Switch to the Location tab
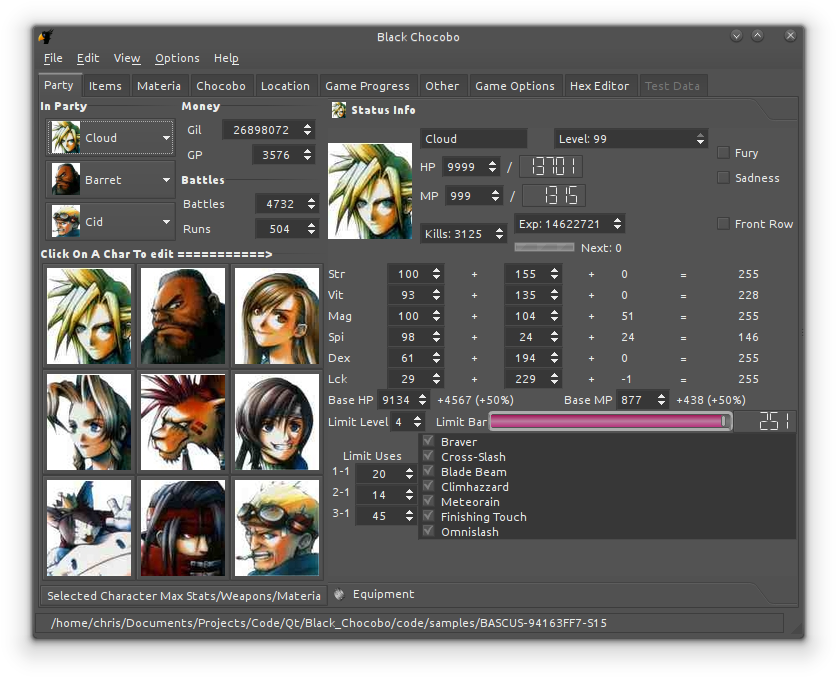Viewport: 836px width, 677px height. point(285,86)
